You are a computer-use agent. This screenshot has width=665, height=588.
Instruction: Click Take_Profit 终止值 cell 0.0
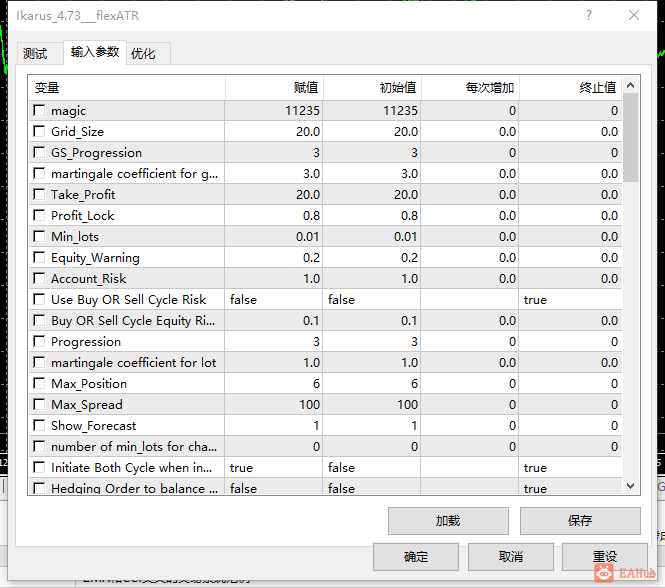point(570,195)
